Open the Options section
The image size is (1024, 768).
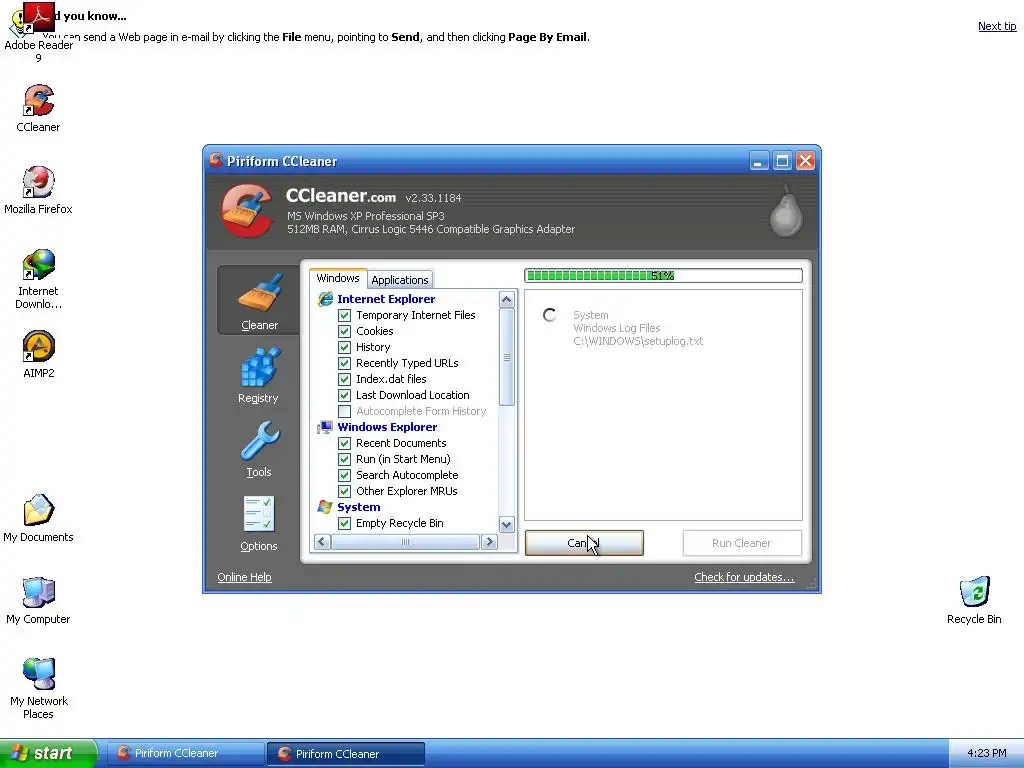point(259,524)
